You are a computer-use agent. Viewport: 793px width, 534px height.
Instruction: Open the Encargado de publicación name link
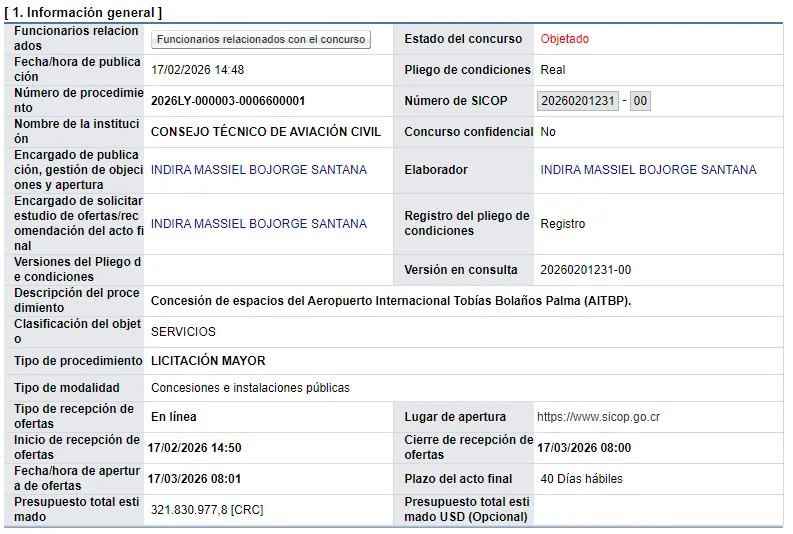[258, 170]
